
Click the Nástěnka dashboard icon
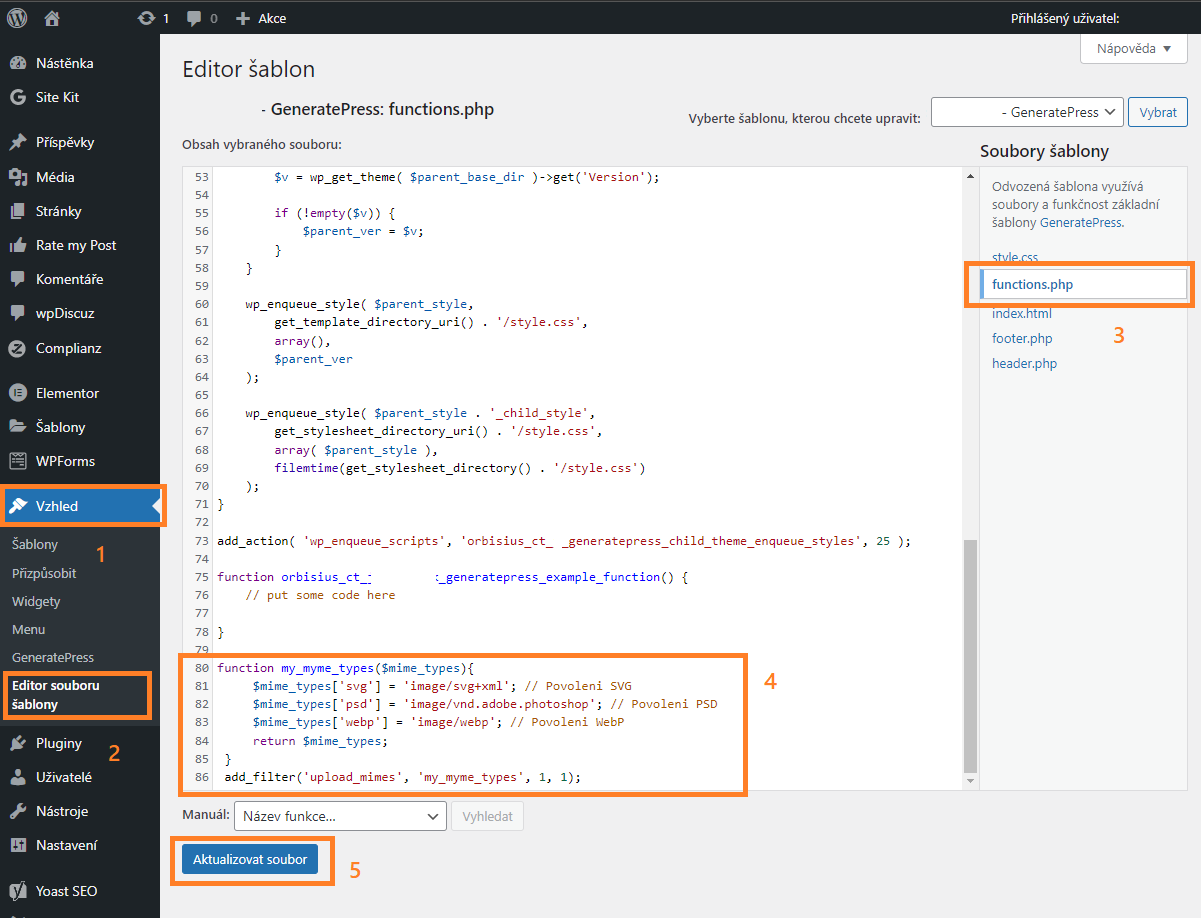(17, 63)
